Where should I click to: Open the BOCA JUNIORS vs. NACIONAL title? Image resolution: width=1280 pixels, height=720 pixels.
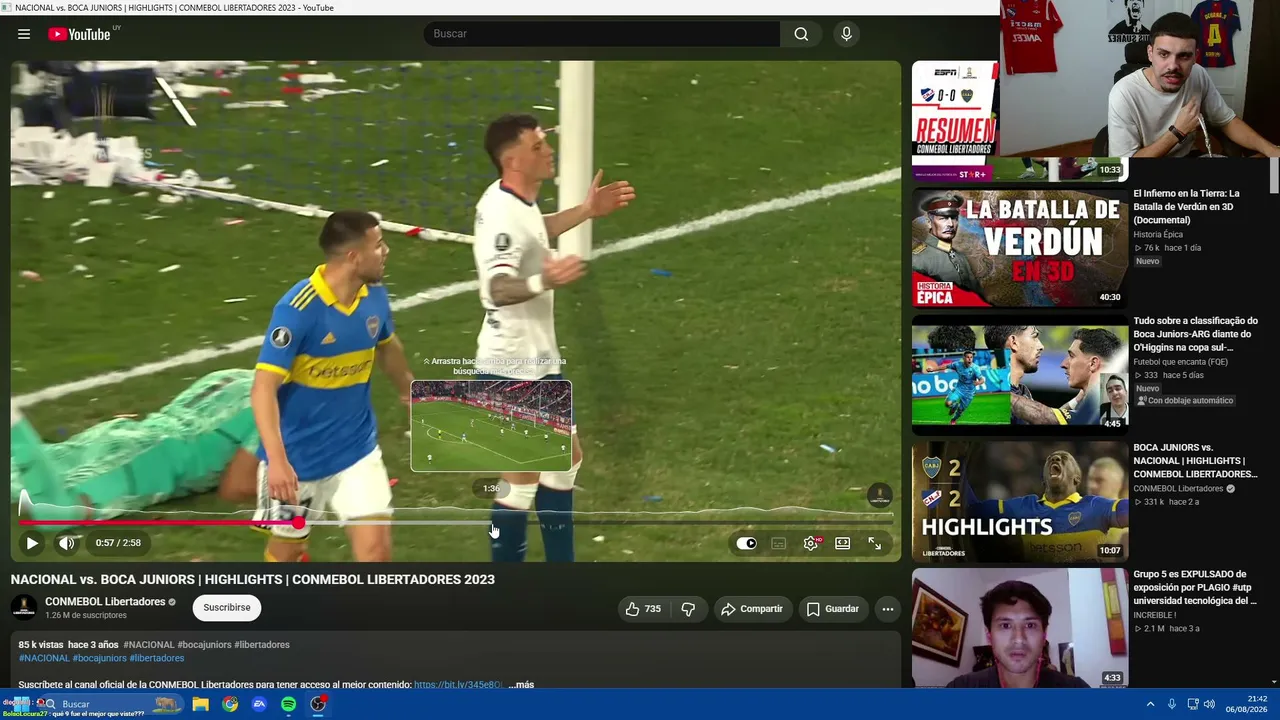(x=1196, y=461)
